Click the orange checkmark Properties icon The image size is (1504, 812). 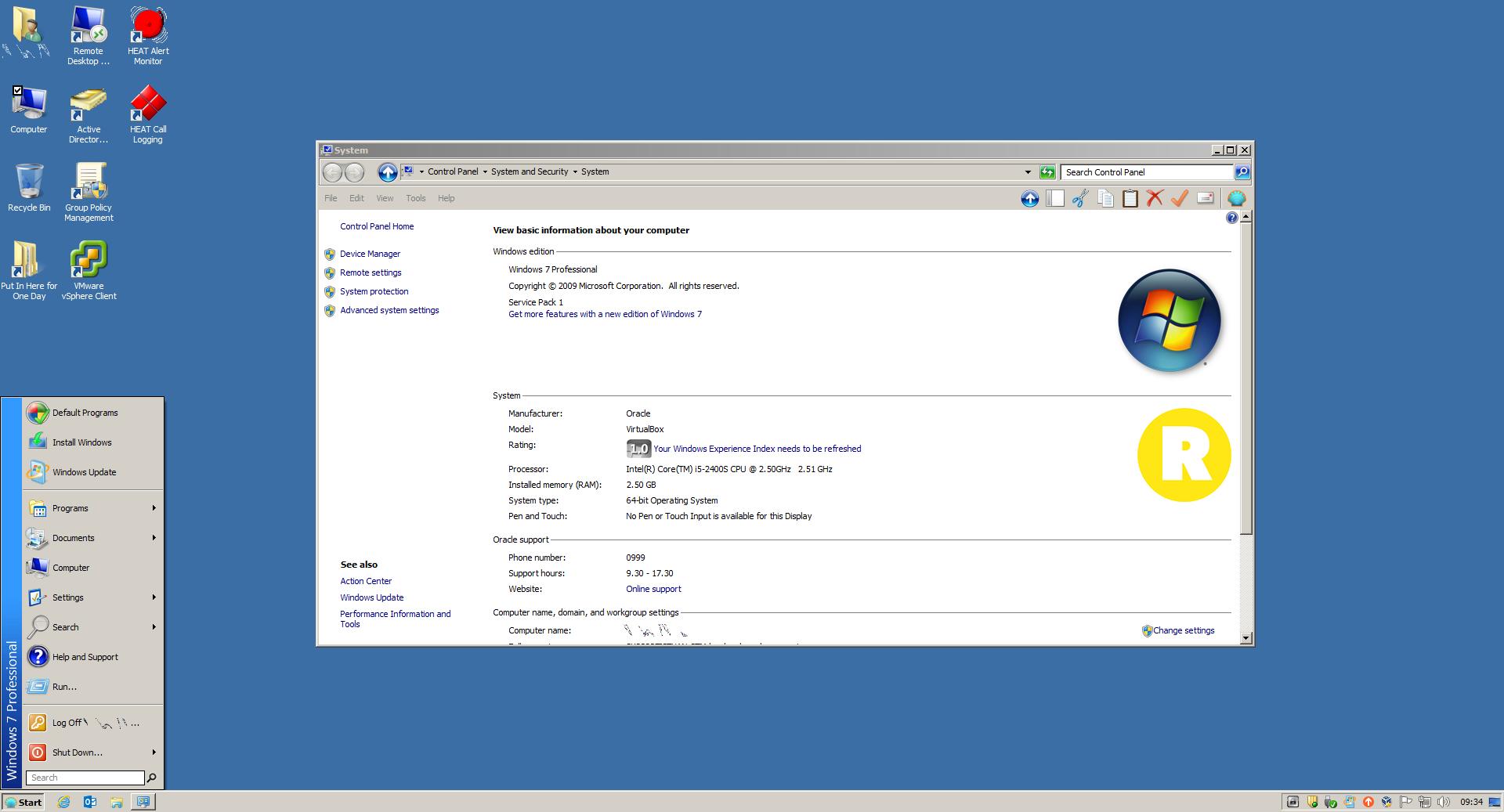click(1180, 199)
